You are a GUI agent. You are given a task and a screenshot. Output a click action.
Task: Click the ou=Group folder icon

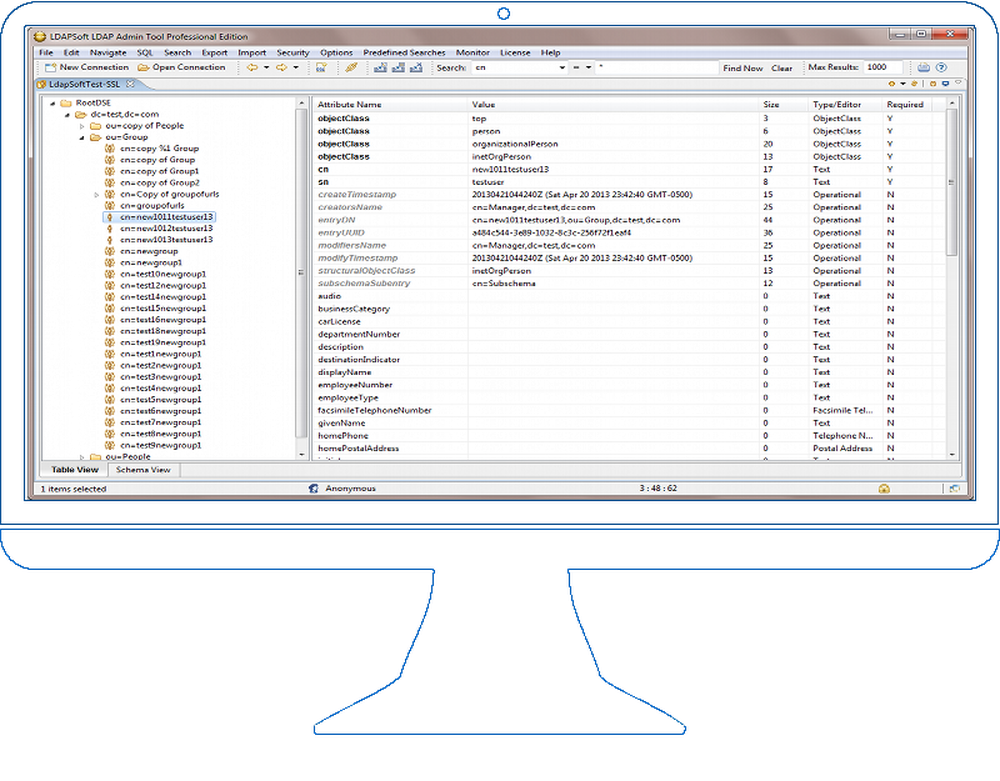point(96,137)
